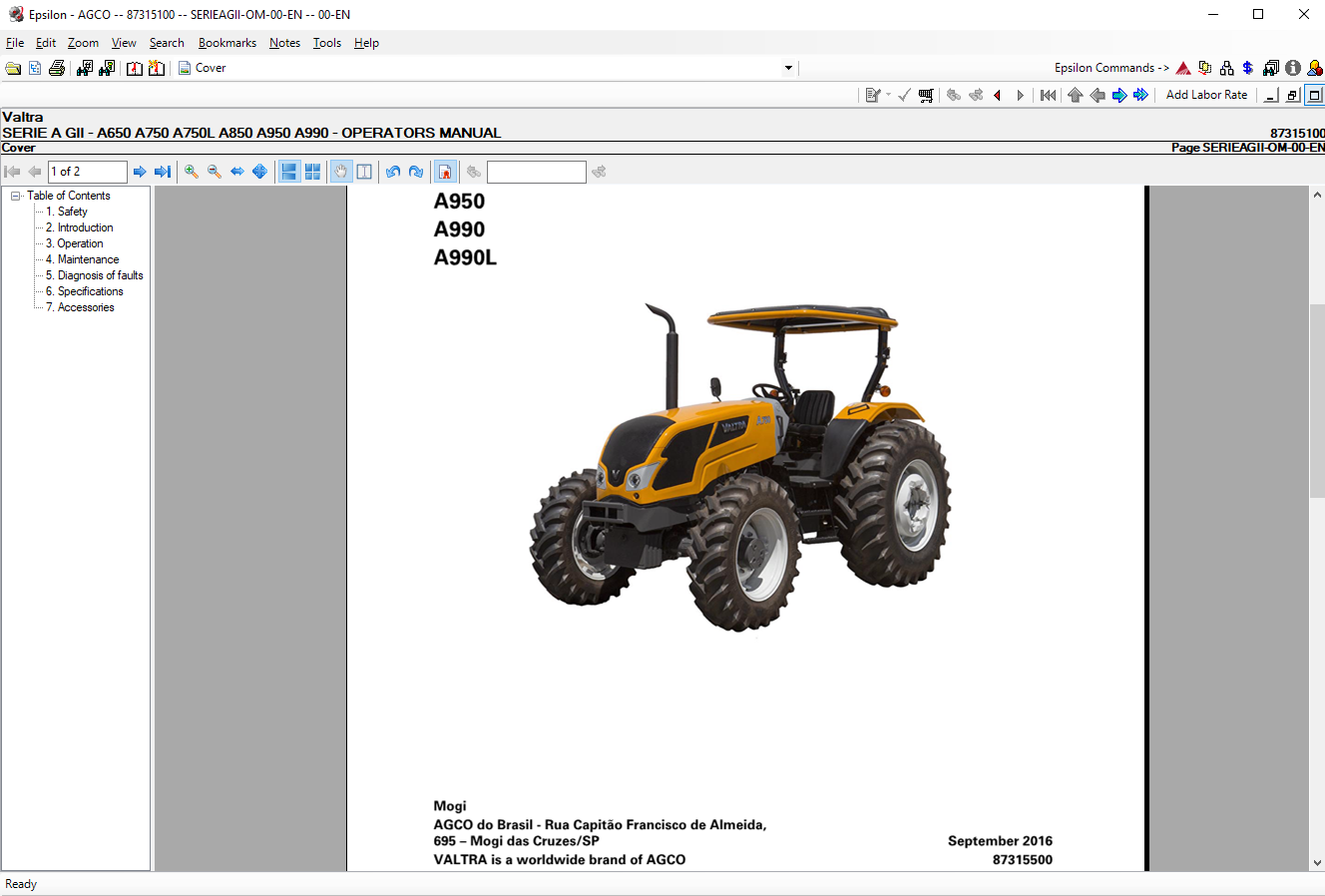Open 6. Specifications in contents
The height and width of the screenshot is (896, 1325).
[x=85, y=291]
